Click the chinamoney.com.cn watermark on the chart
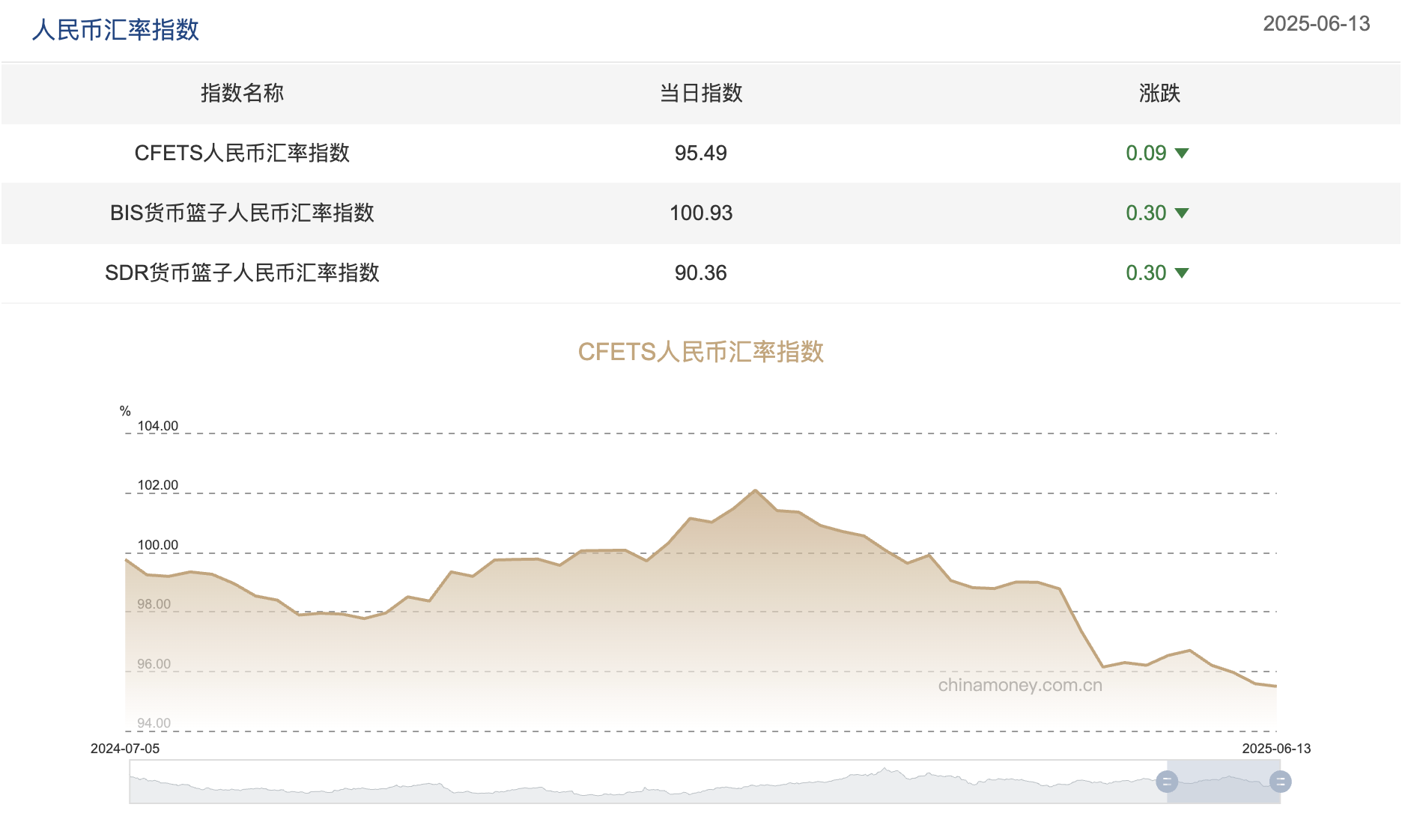The height and width of the screenshot is (840, 1405). 1020,685
